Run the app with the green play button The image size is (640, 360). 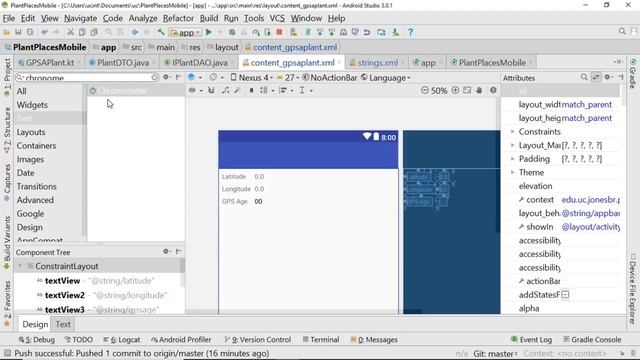(x=209, y=32)
